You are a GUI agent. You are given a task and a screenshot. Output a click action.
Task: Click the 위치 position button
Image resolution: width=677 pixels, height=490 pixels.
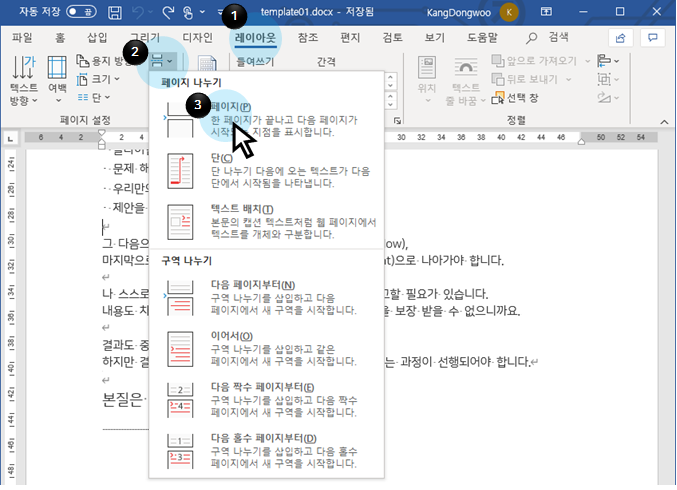coord(427,81)
